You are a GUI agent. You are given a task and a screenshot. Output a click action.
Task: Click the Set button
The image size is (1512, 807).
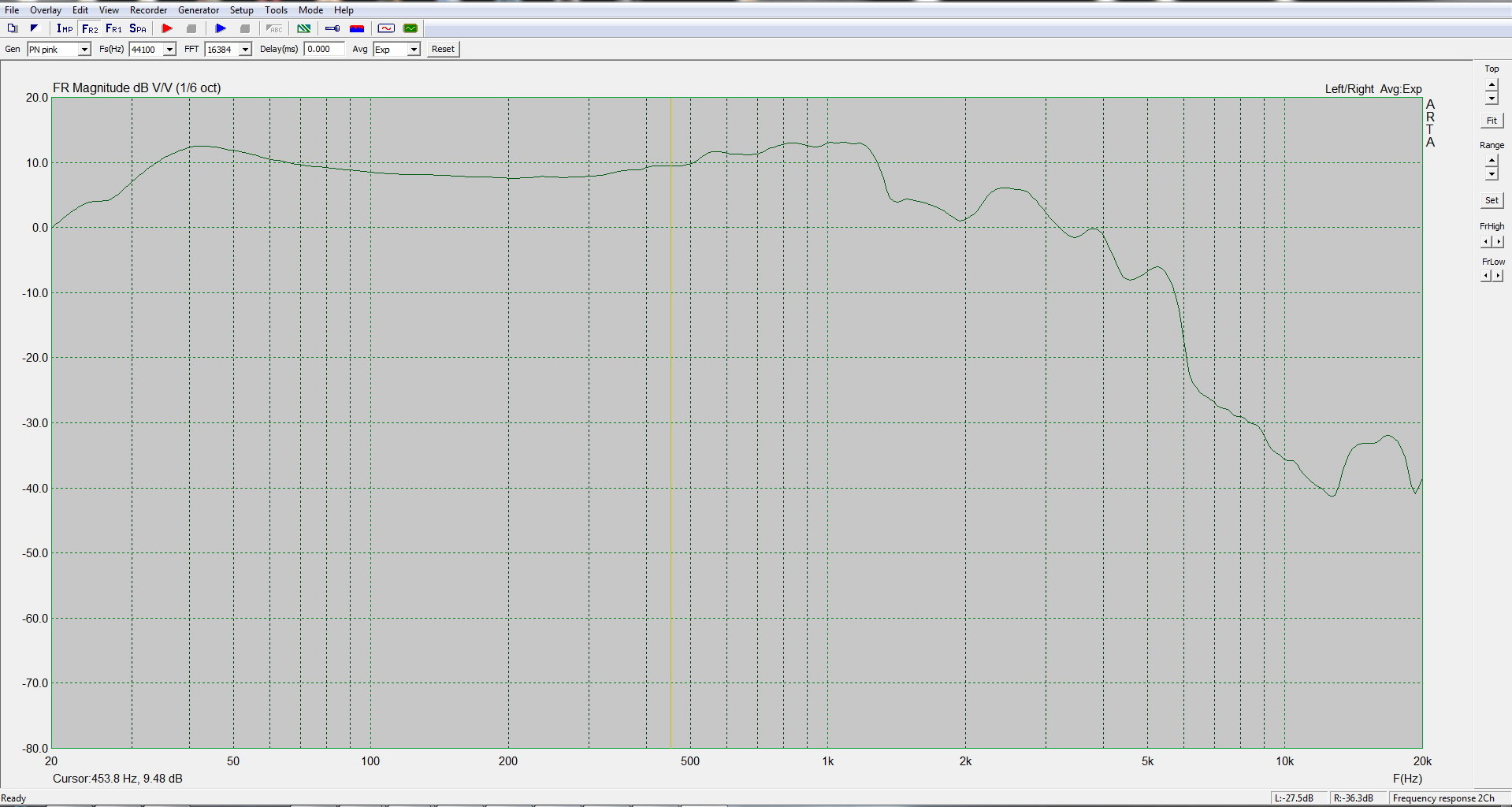pyautogui.click(x=1492, y=200)
